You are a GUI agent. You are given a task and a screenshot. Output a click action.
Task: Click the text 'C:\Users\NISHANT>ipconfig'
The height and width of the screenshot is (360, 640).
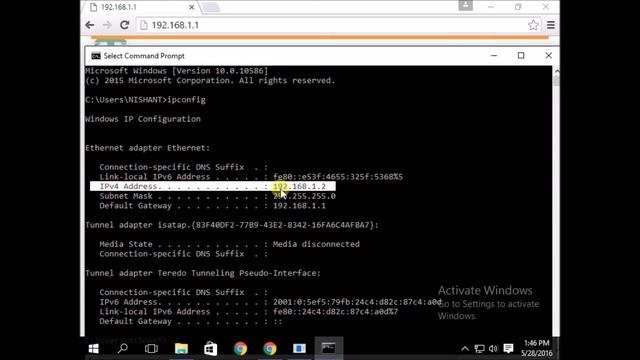coord(145,100)
